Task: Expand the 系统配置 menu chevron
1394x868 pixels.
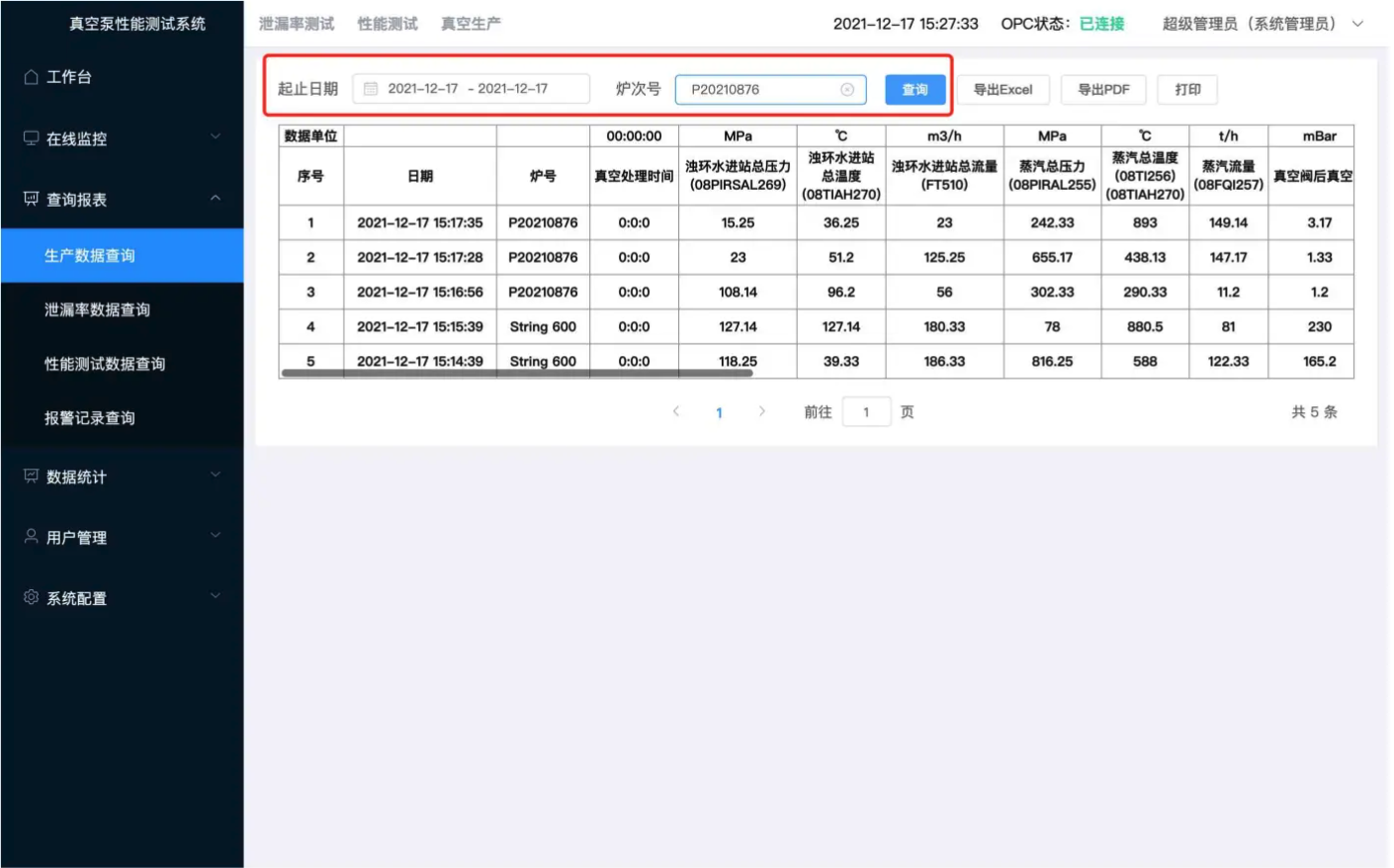Action: point(216,596)
